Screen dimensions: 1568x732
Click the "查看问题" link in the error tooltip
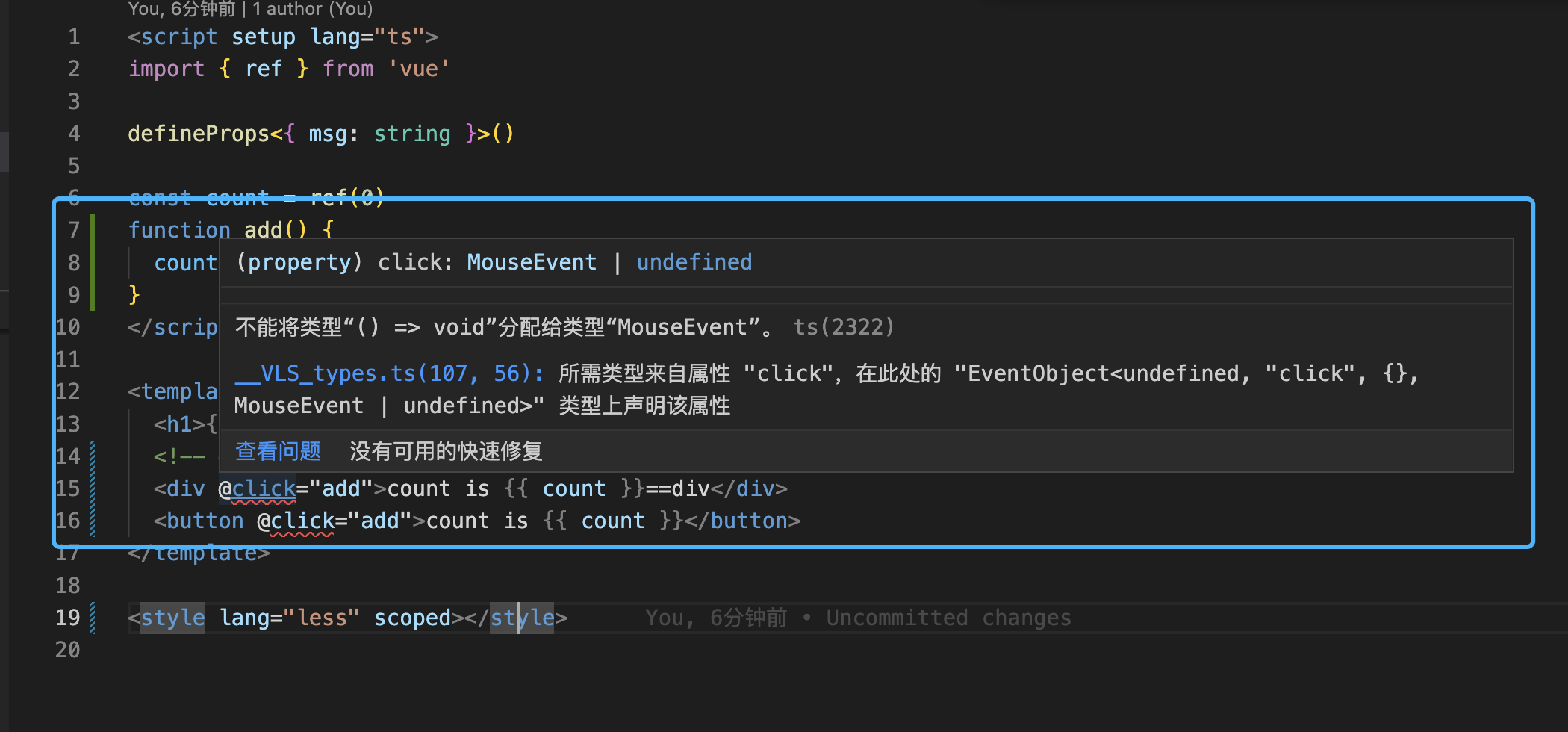pyautogui.click(x=277, y=451)
